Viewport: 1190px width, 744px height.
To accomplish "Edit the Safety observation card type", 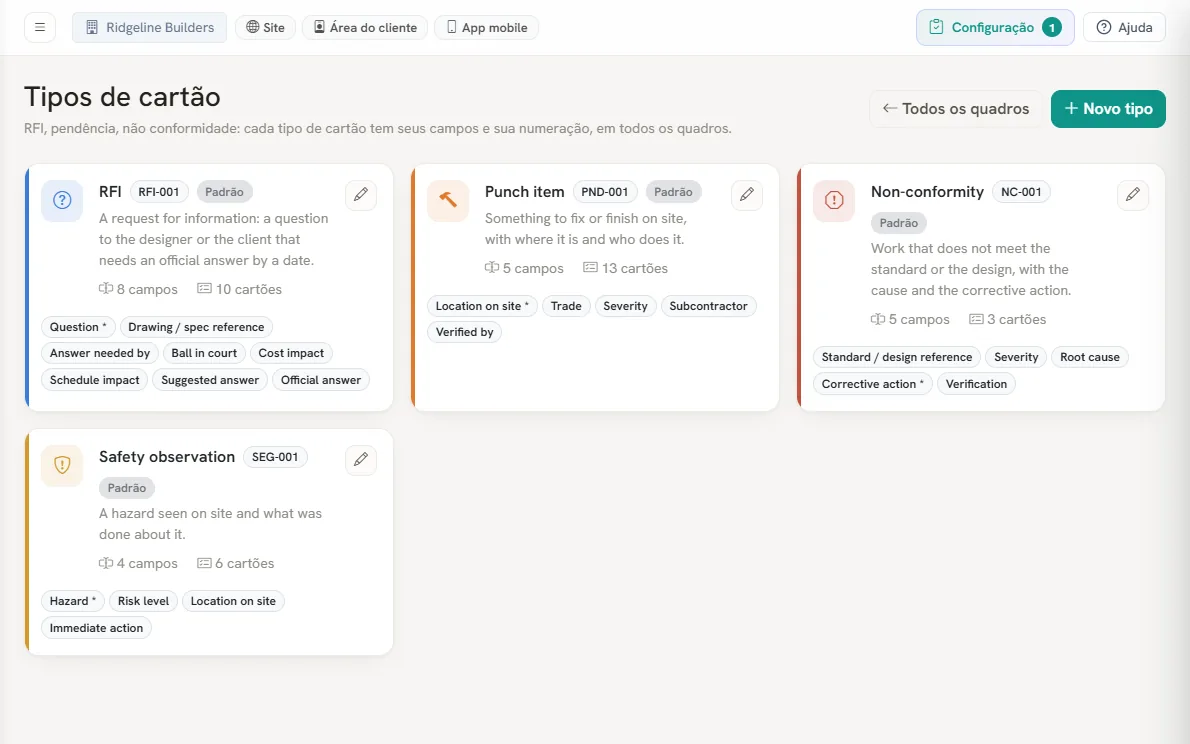I will click(x=360, y=459).
